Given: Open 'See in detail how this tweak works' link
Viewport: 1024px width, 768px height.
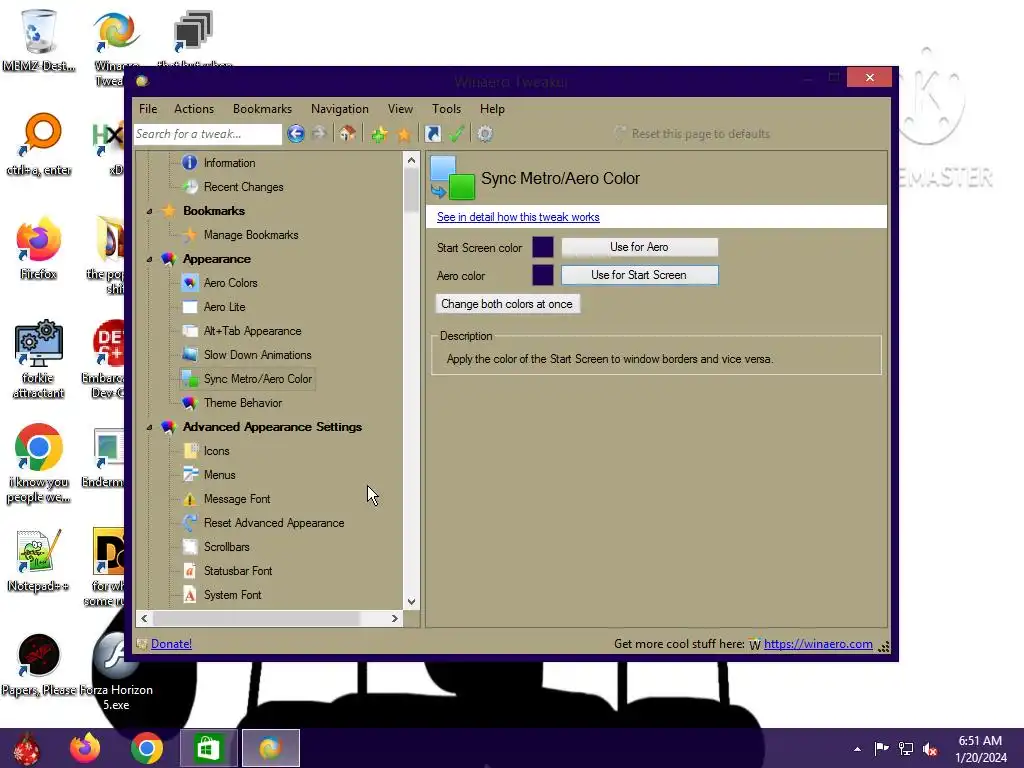Looking at the screenshot, I should (x=518, y=217).
